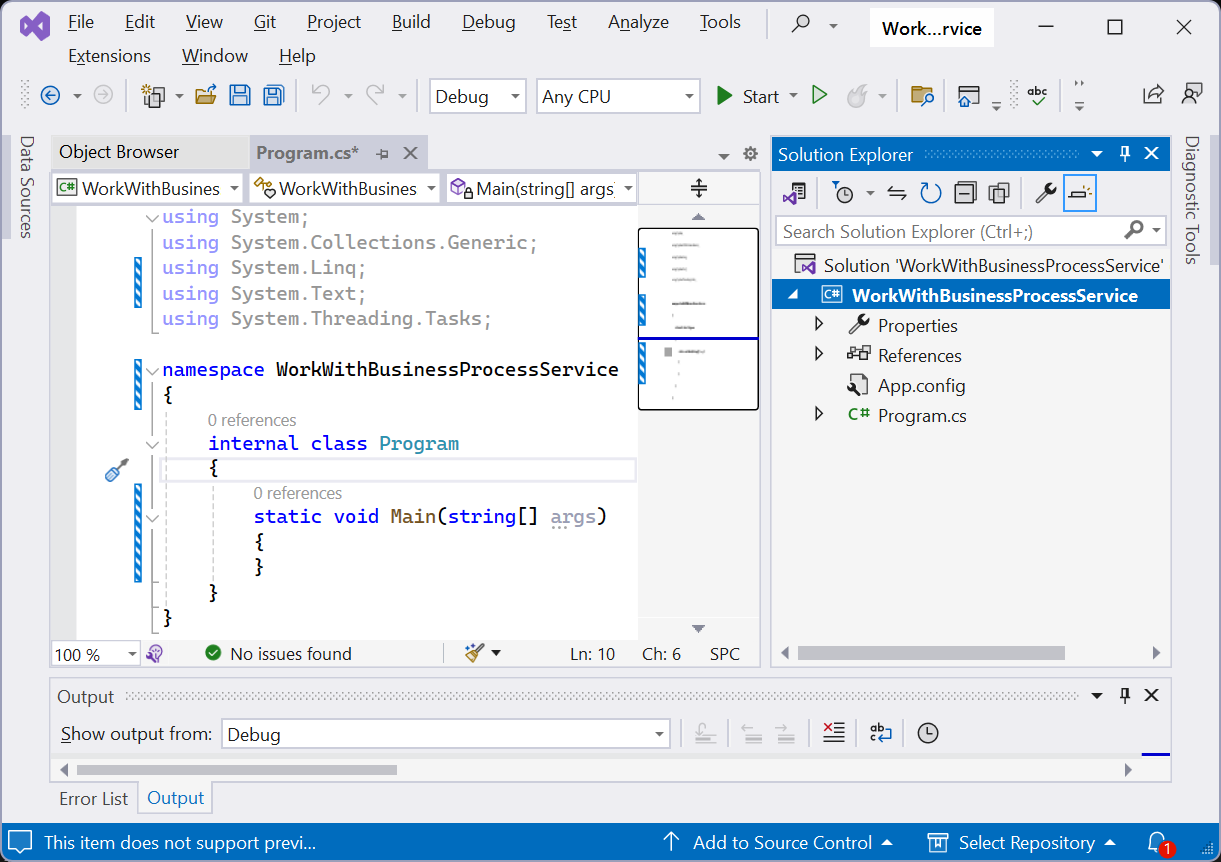
Task: Toggle auto-hide pin on Output panel
Action: [1125, 696]
